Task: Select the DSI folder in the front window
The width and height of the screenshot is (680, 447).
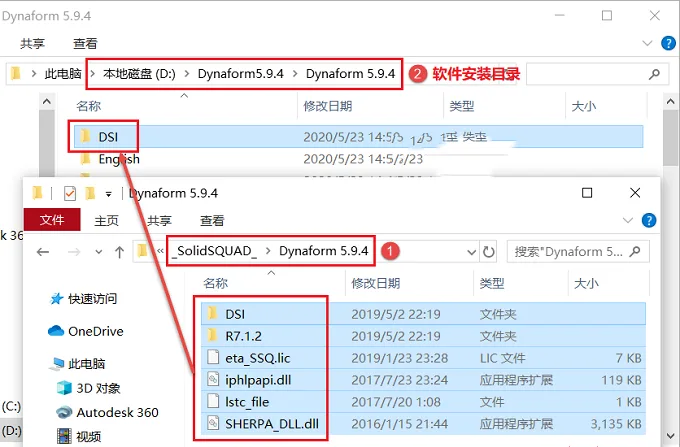Action: (423, 314)
